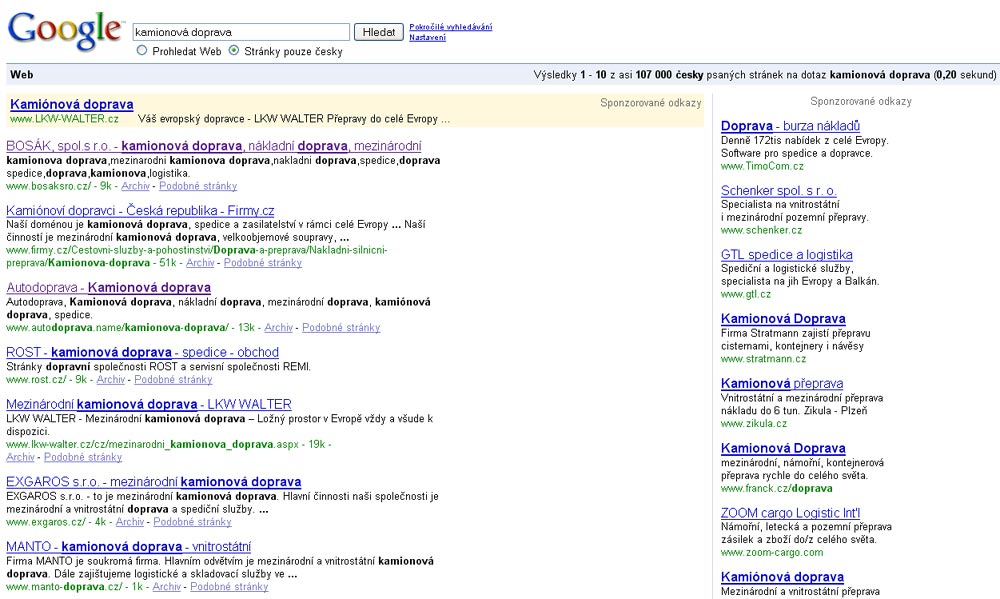This screenshot has width=1000, height=599.
Task: Open Archiv link for rost.cz result
Action: click(111, 380)
